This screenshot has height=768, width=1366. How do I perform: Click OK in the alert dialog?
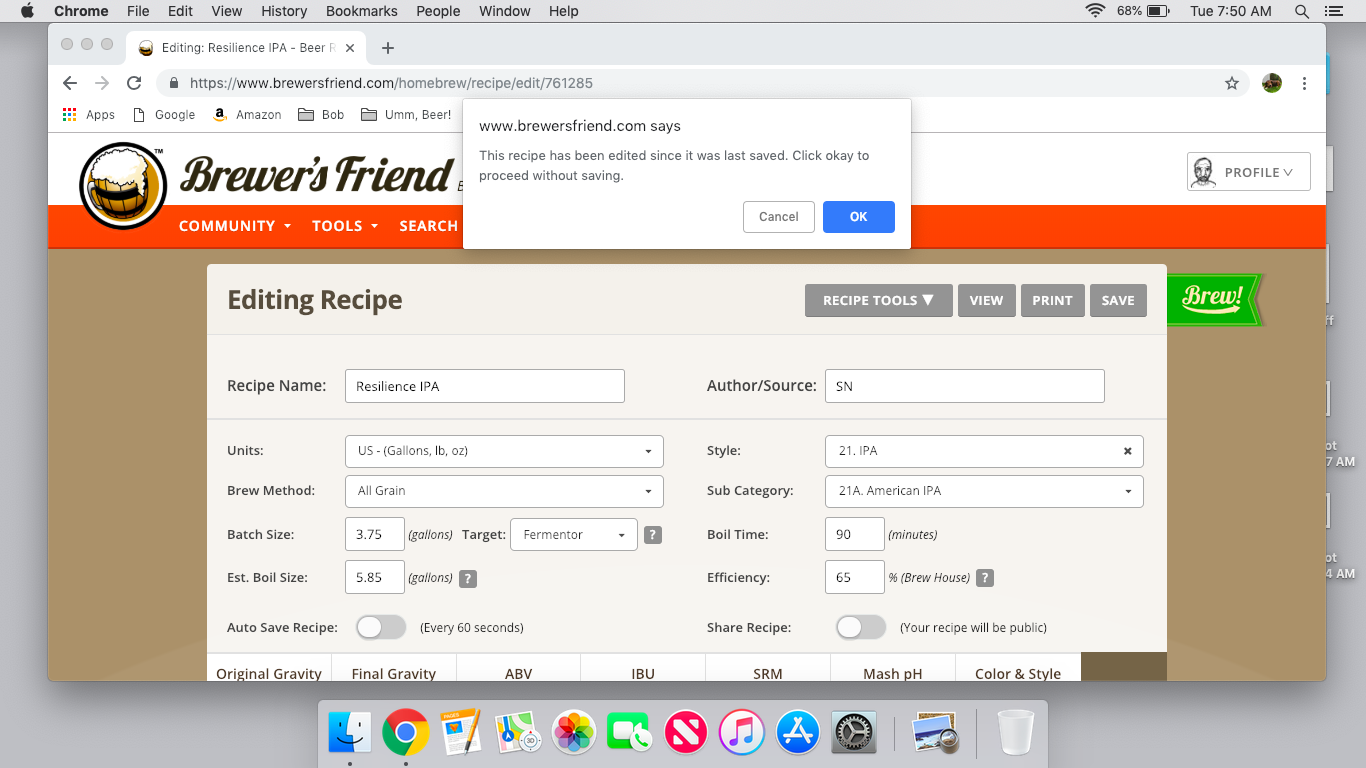pyautogui.click(x=858, y=217)
